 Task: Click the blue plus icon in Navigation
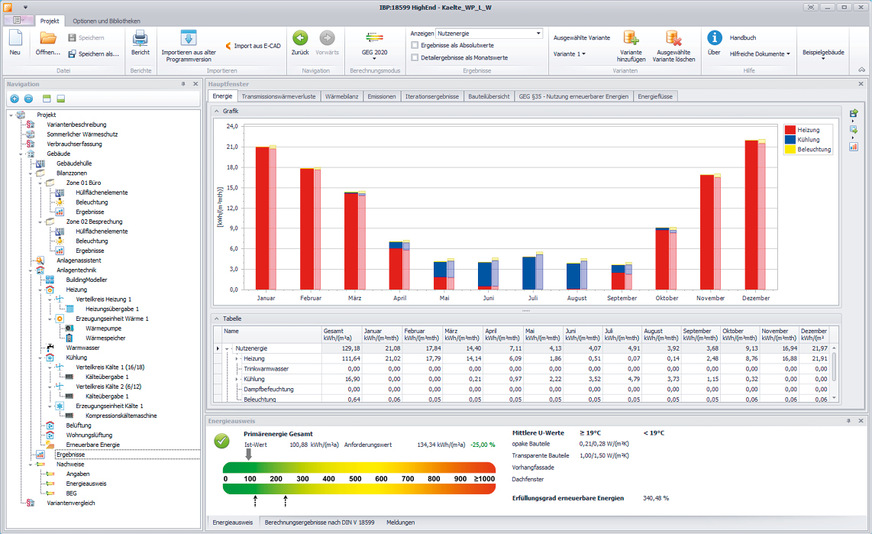click(14, 100)
